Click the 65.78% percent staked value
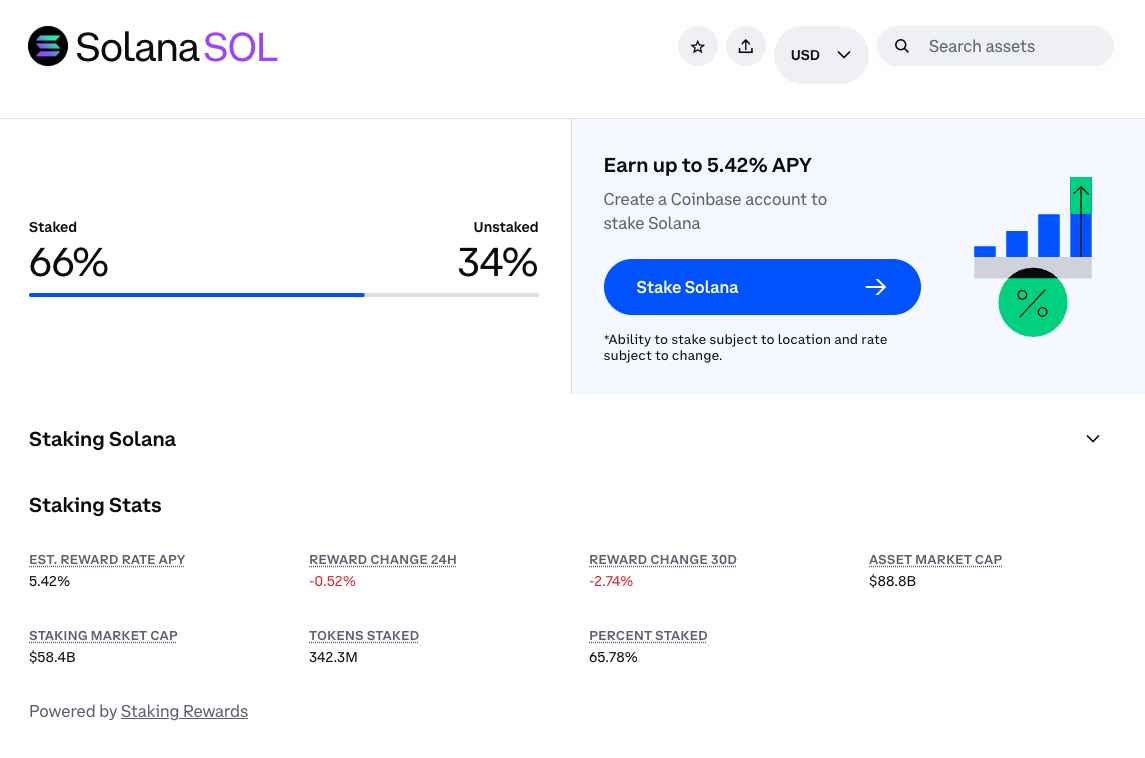The height and width of the screenshot is (758, 1145). click(x=613, y=657)
